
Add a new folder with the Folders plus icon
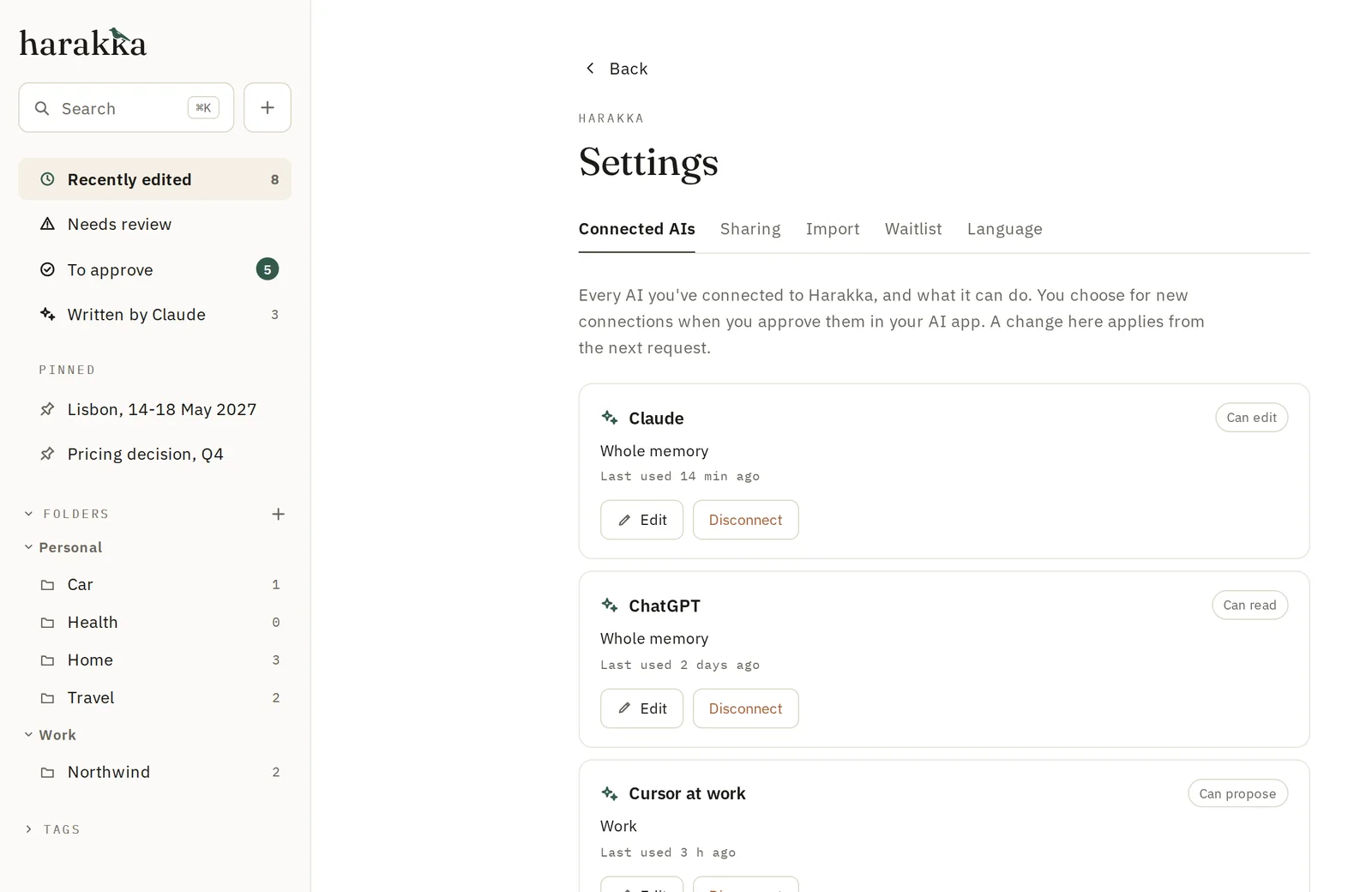(x=278, y=514)
